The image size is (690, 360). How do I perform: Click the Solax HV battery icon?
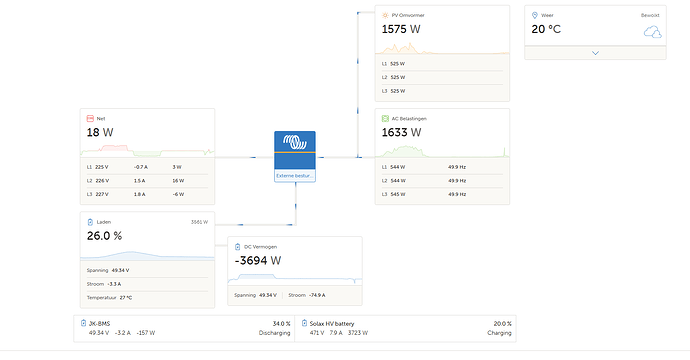304,323
